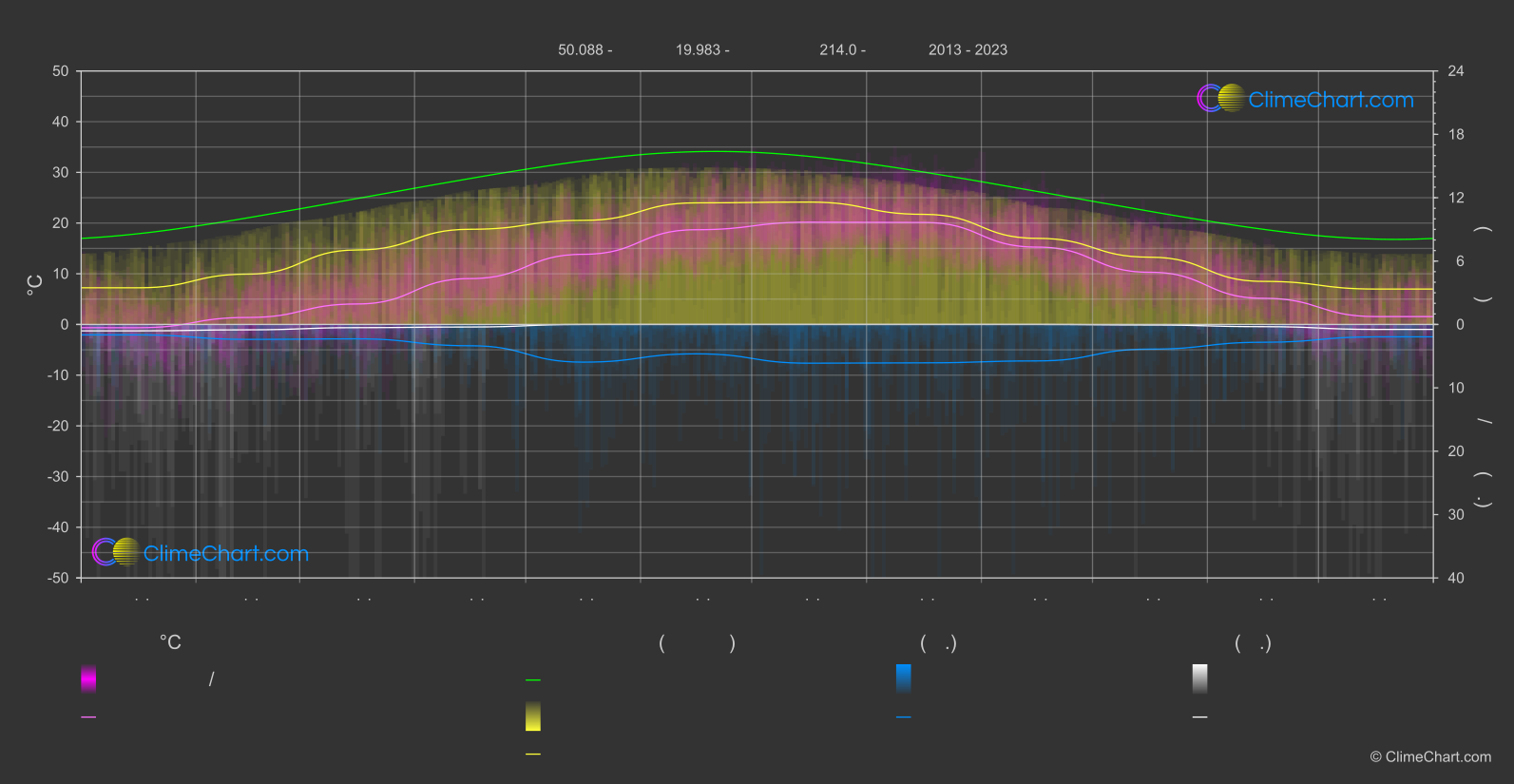Click the 12 axis label
Viewport: 1514px width, 784px height.
[1456, 198]
